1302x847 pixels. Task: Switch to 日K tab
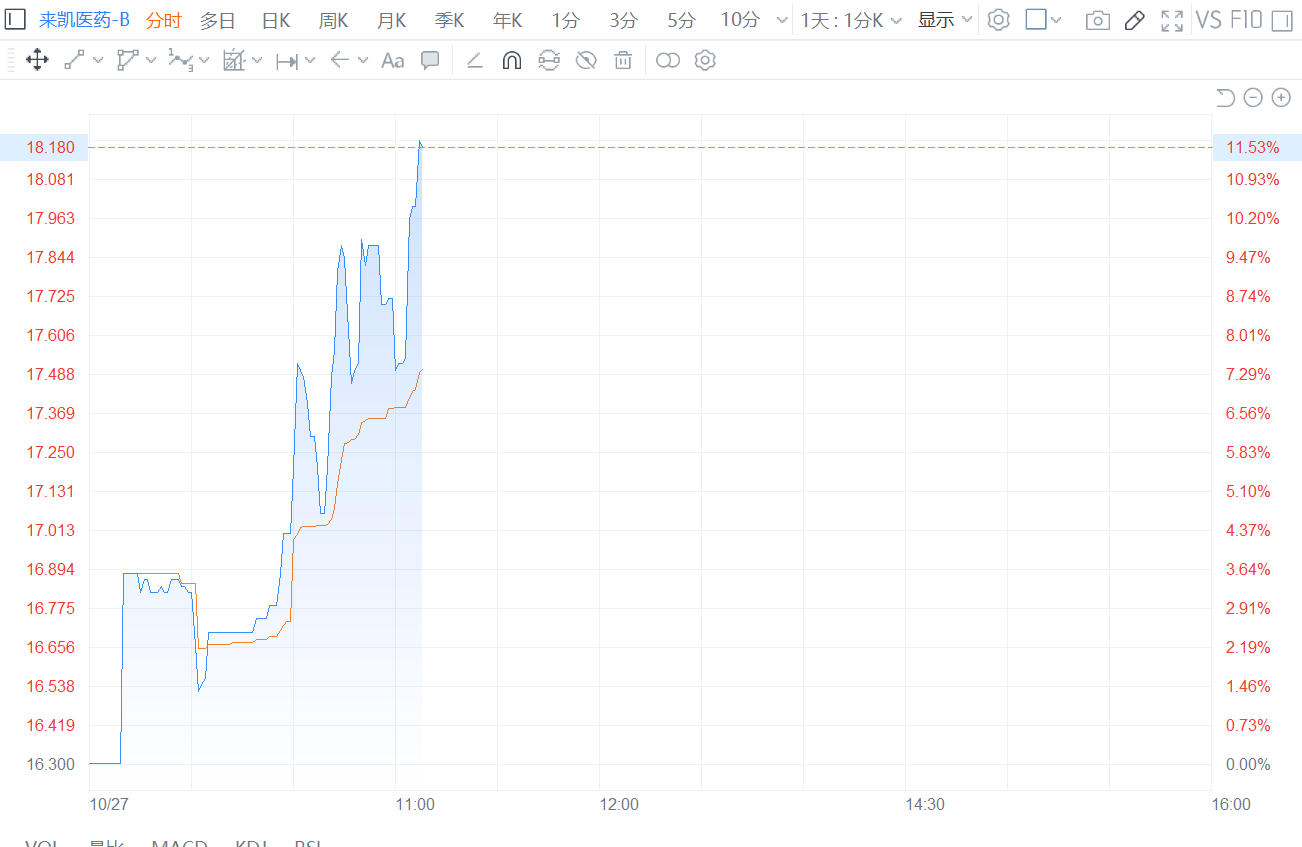click(276, 20)
